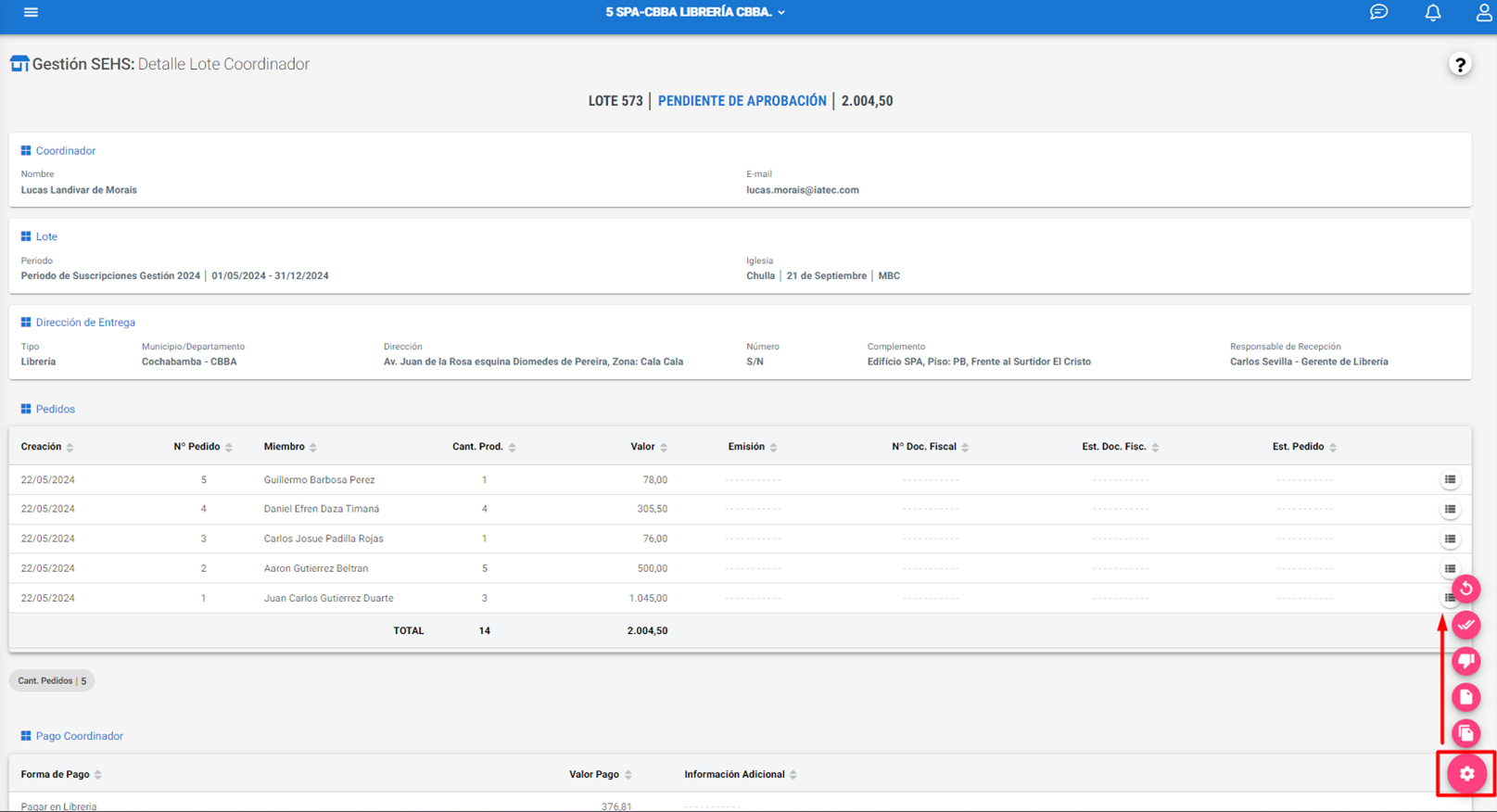This screenshot has width=1497, height=812.
Task: Open details list icon for Guillermo Barbosa Perez
Action: [1450, 480]
